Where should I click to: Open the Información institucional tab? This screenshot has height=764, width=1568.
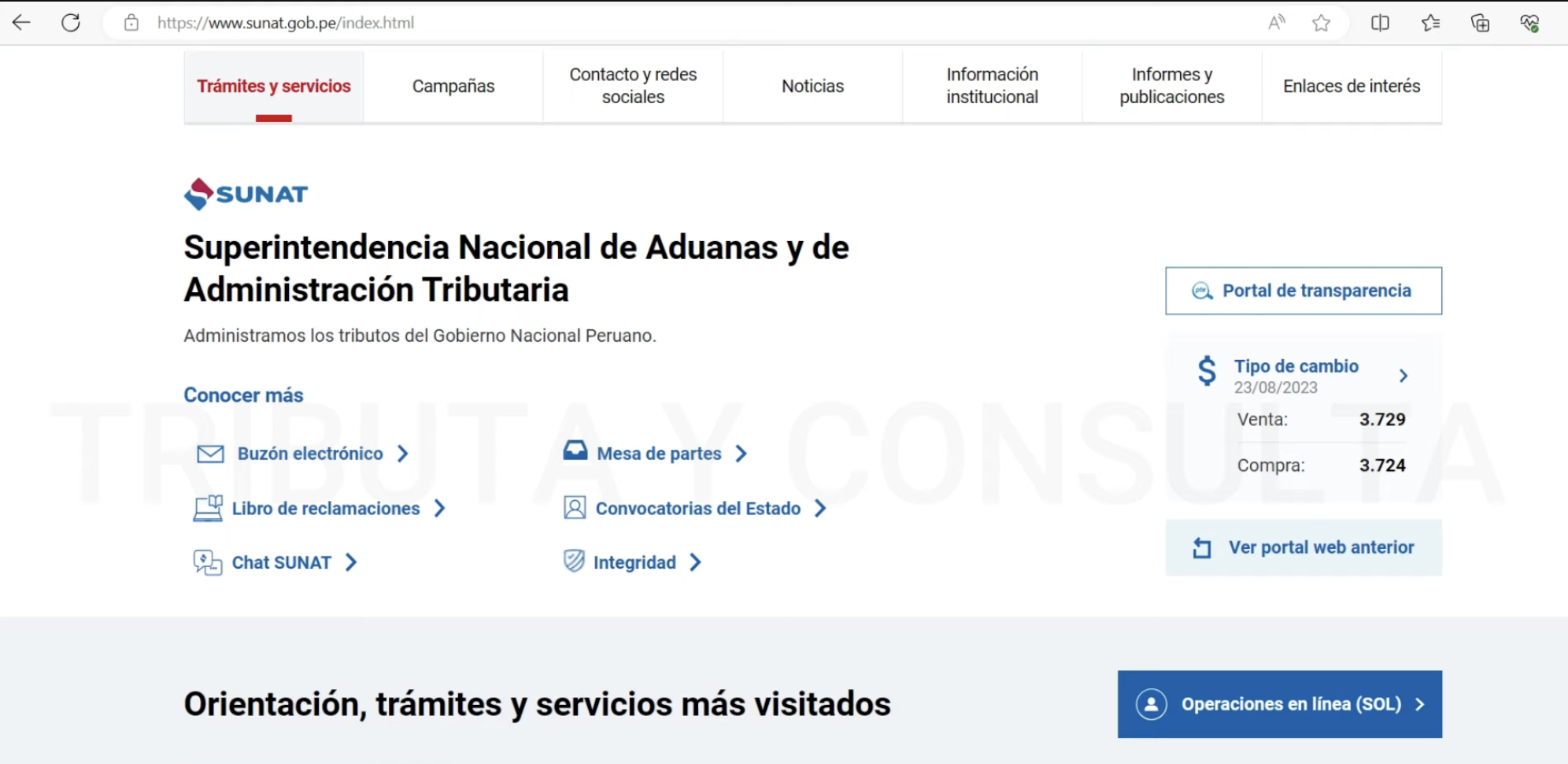[992, 87]
